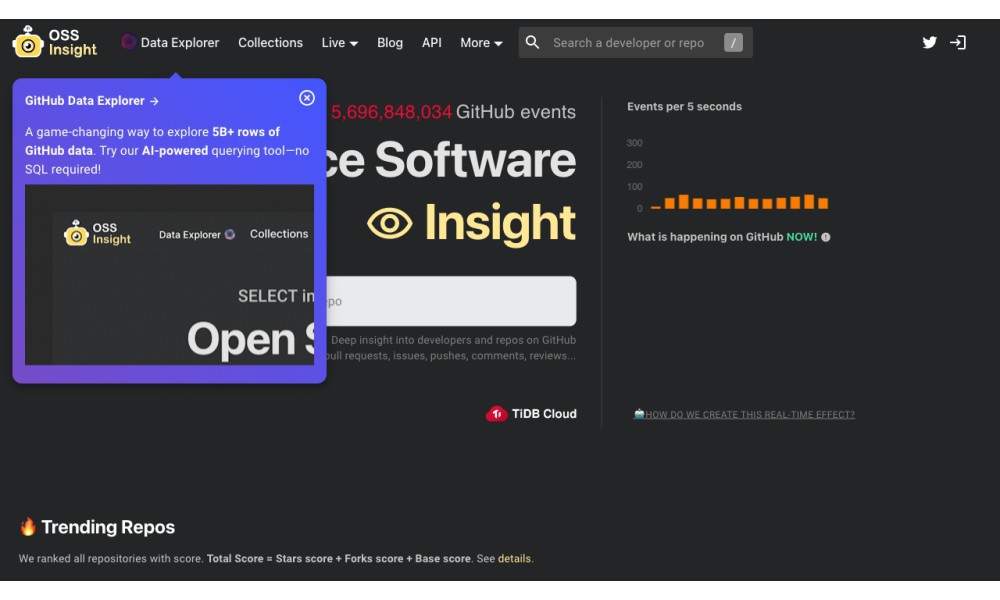Click the Data Explorer purple icon

click(x=128, y=42)
